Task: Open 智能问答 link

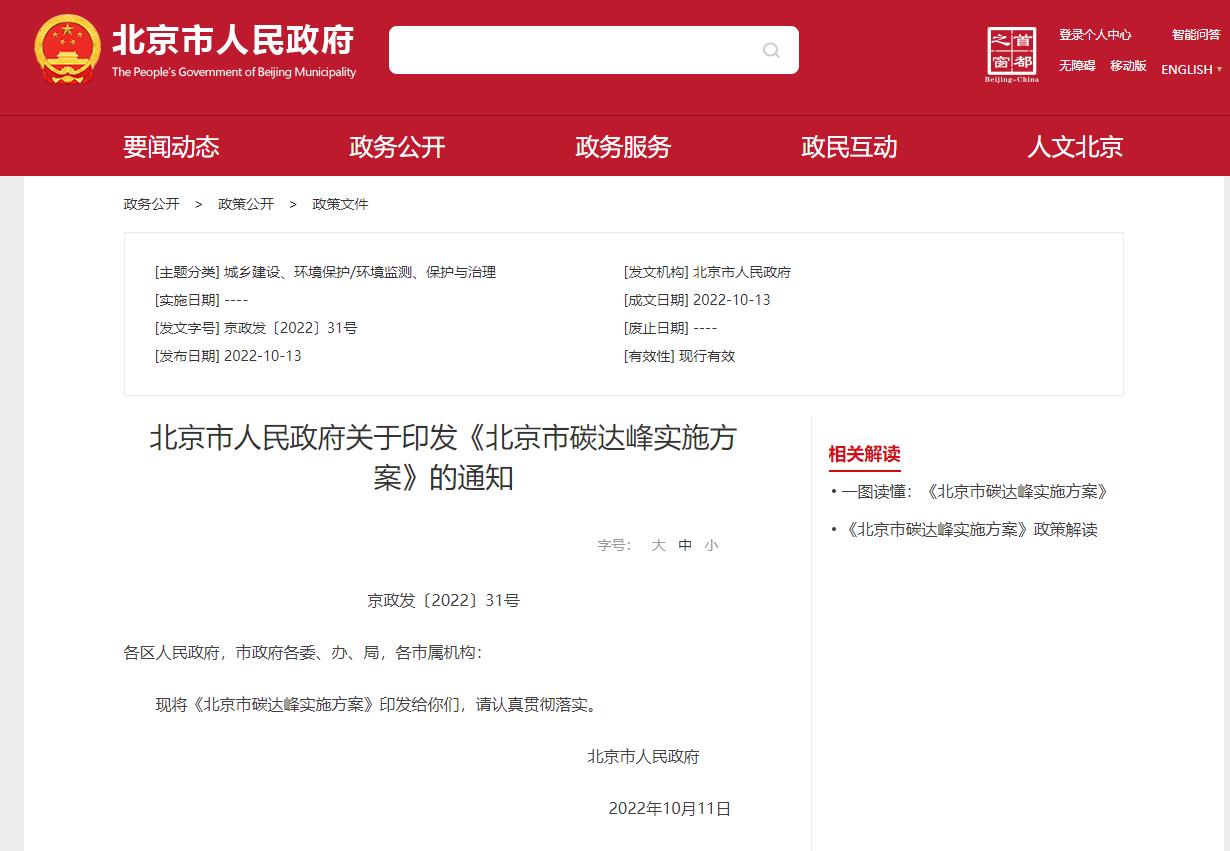Action: click(x=1196, y=35)
